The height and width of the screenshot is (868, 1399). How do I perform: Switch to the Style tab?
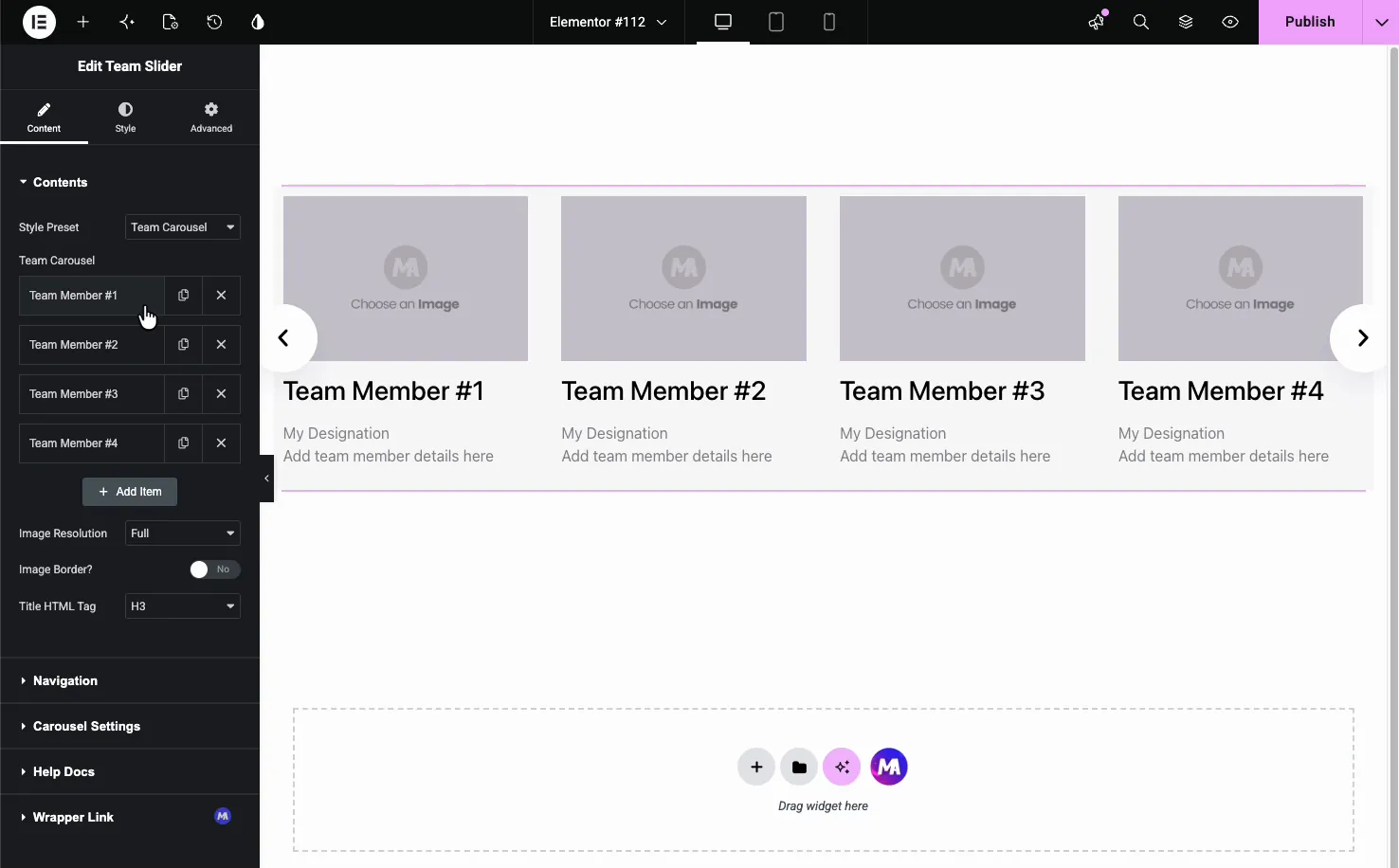tap(125, 118)
